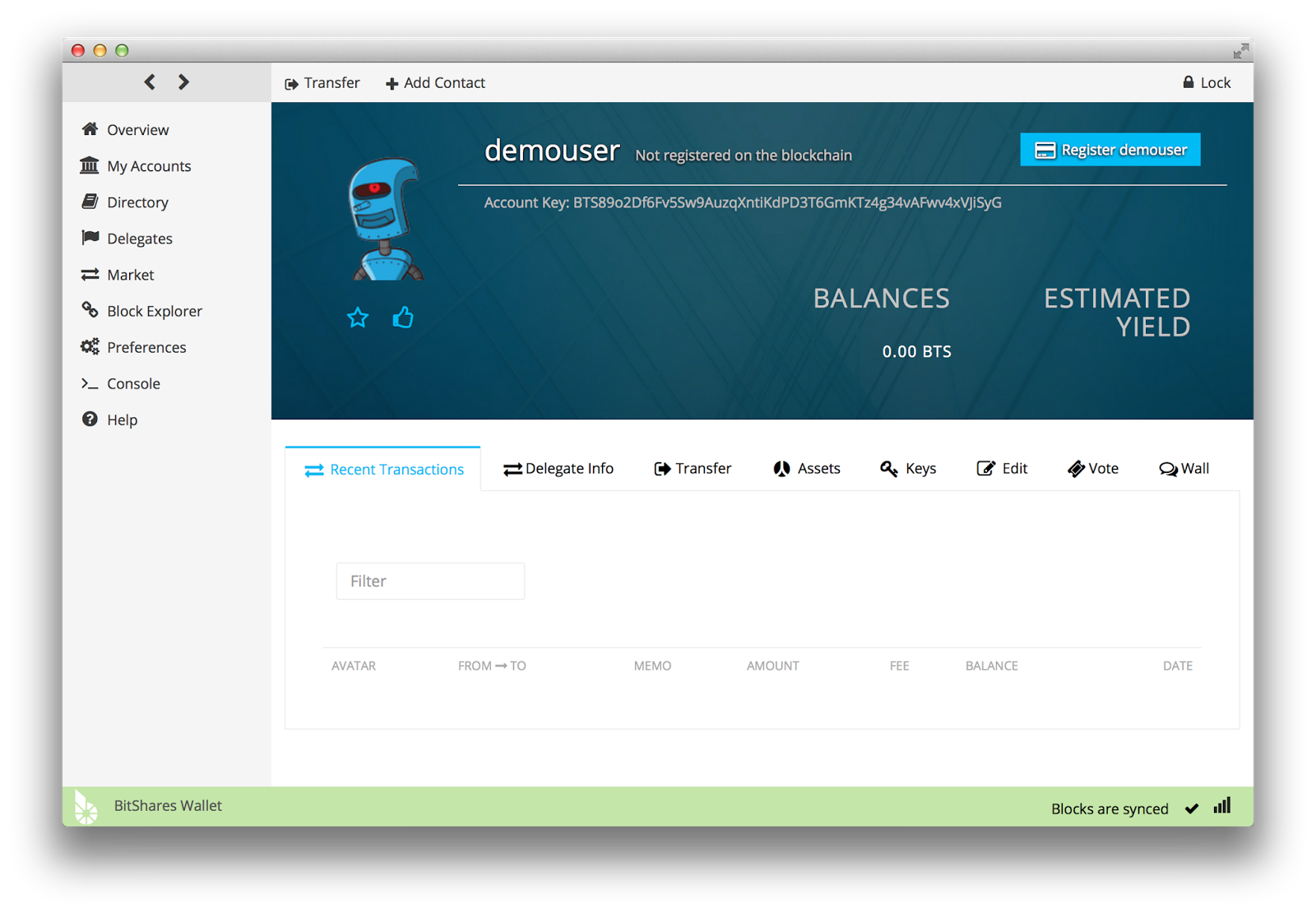Screen dimensions: 1316x913
Task: Select the Recent Transactions tab
Action: click(383, 469)
